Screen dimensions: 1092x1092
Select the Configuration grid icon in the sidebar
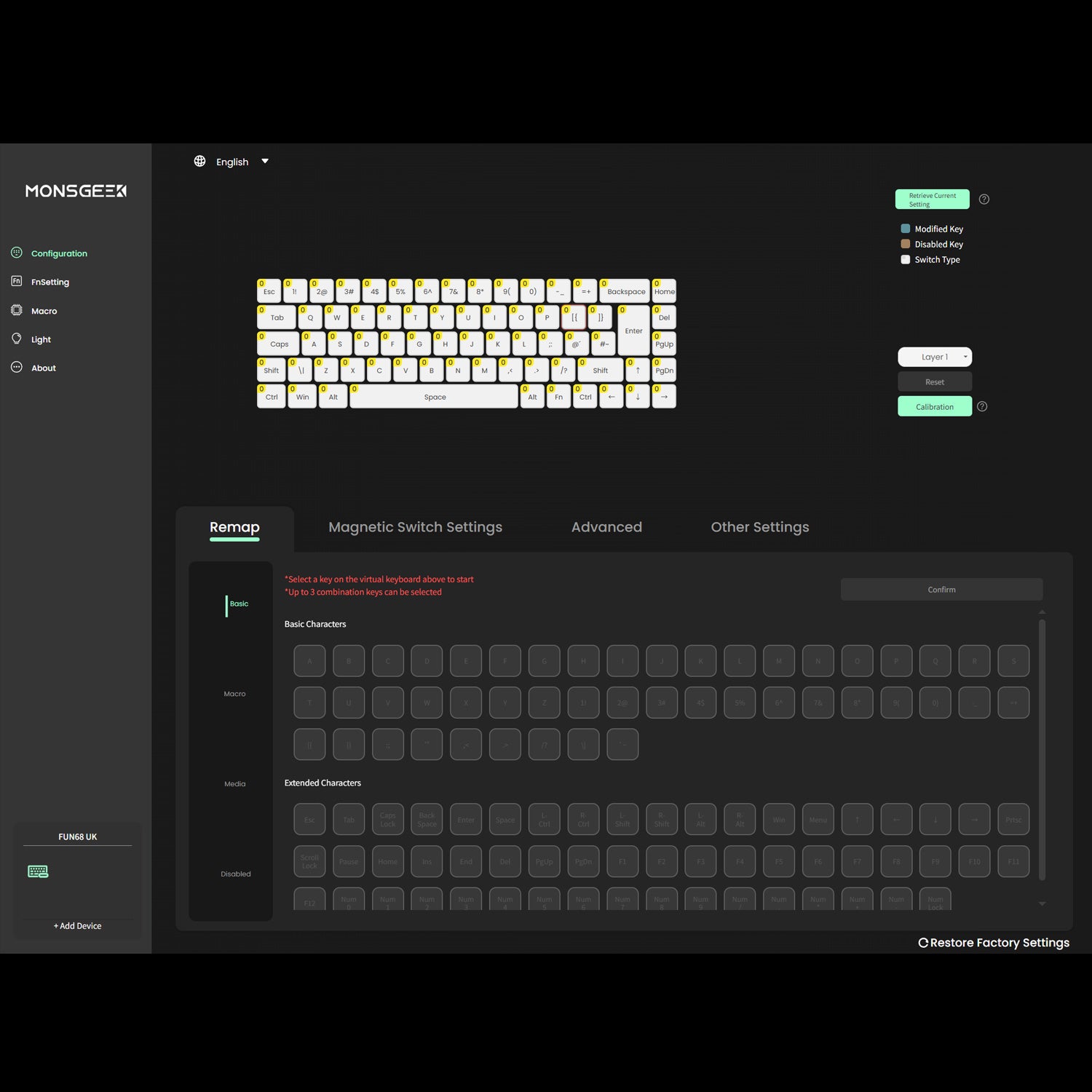tap(16, 252)
